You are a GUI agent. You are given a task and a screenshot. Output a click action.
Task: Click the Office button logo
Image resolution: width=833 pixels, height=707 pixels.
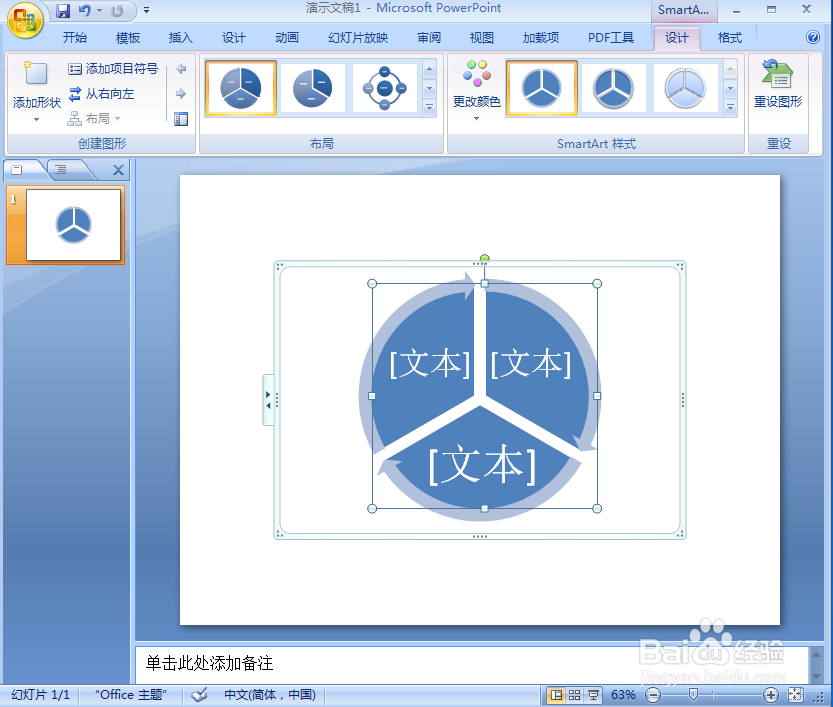(x=25, y=20)
